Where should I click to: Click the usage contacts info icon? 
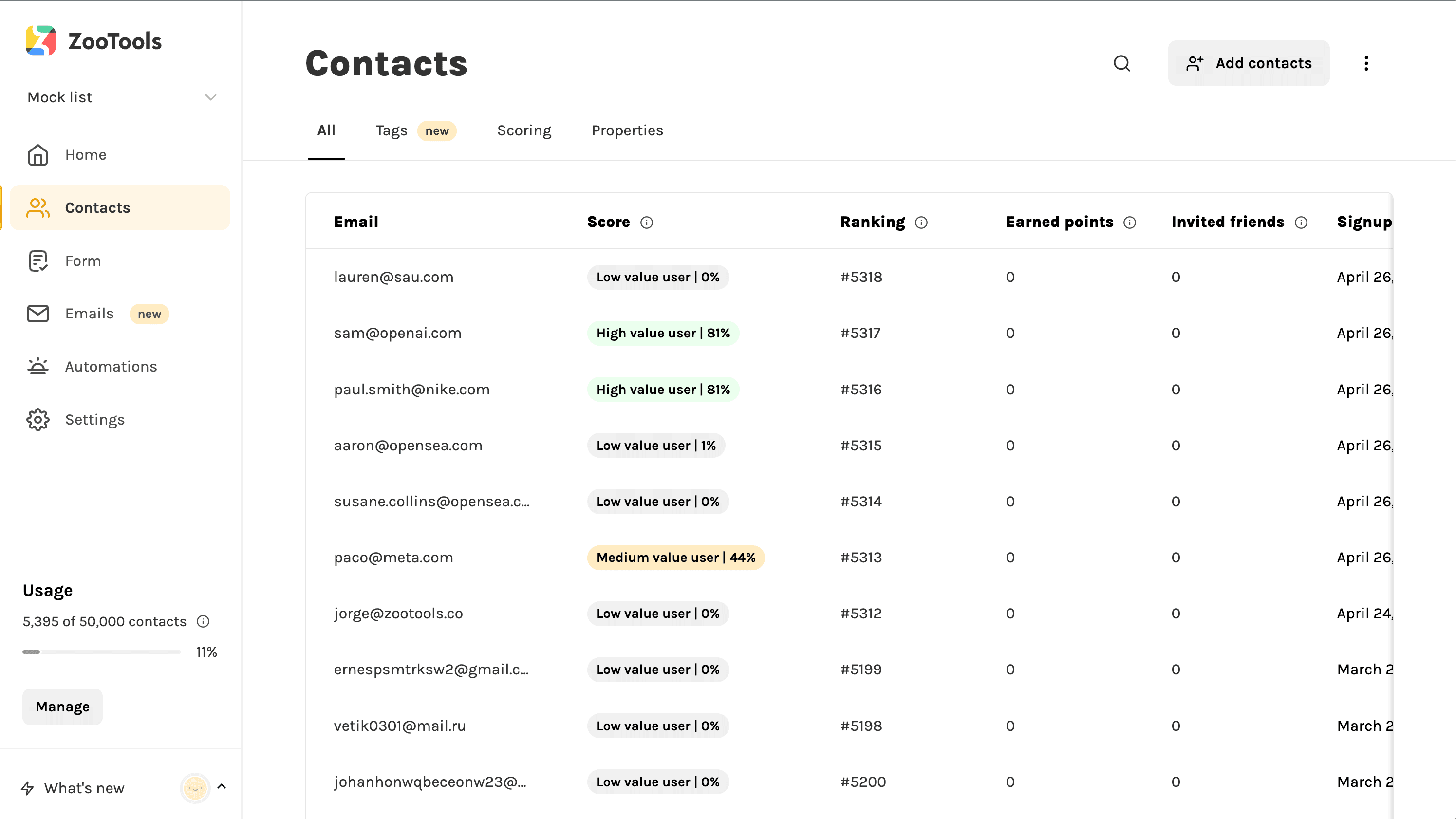[x=203, y=622]
